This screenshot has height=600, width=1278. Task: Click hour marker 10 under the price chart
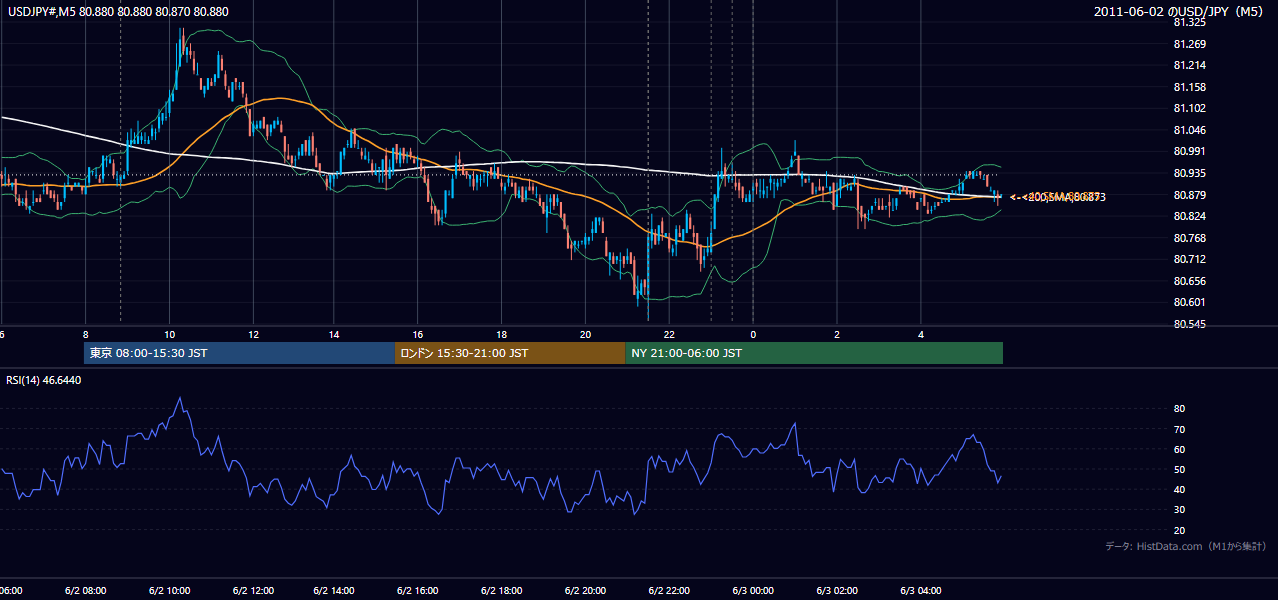pos(169,334)
